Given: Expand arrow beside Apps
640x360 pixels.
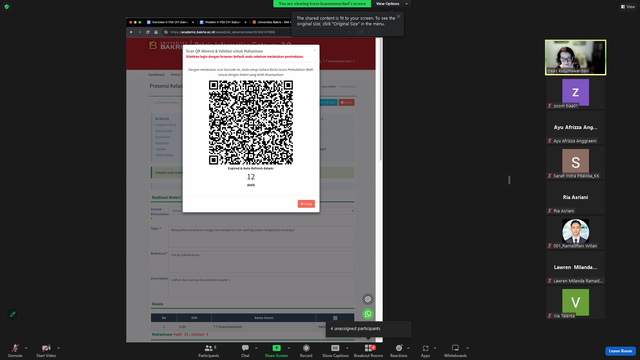Looking at the screenshot, I should 435,348.
